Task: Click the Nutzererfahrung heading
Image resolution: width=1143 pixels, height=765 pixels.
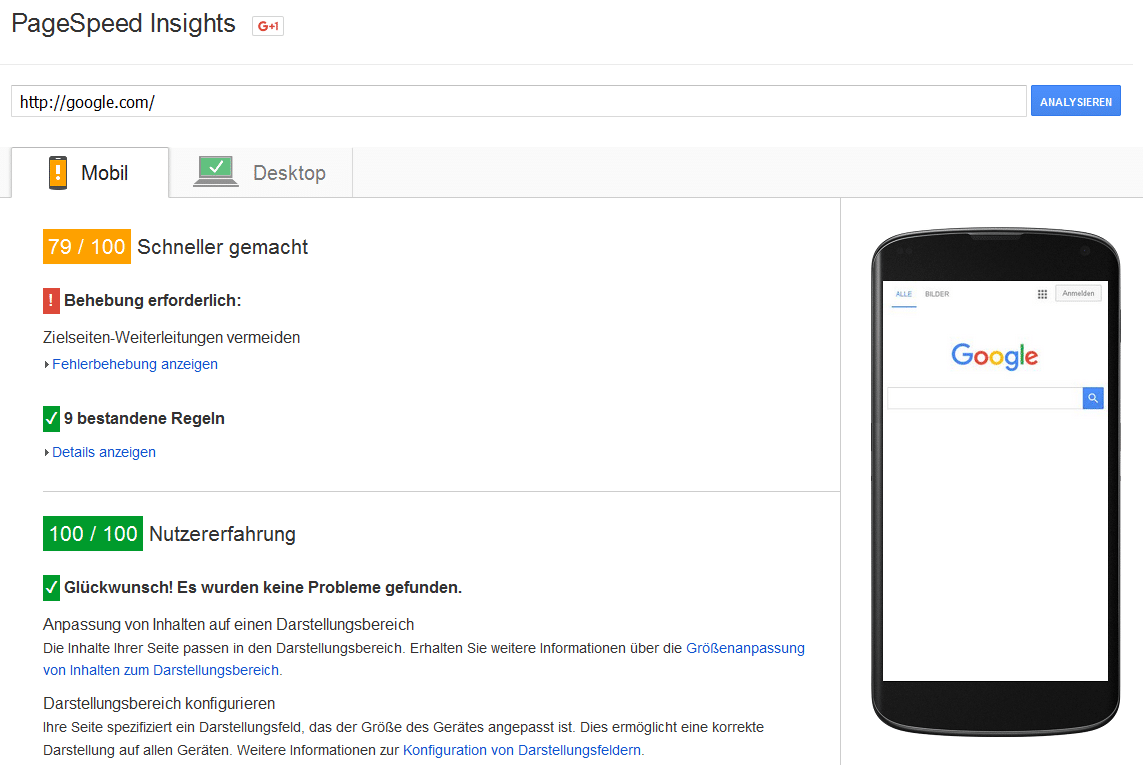Action: [222, 534]
